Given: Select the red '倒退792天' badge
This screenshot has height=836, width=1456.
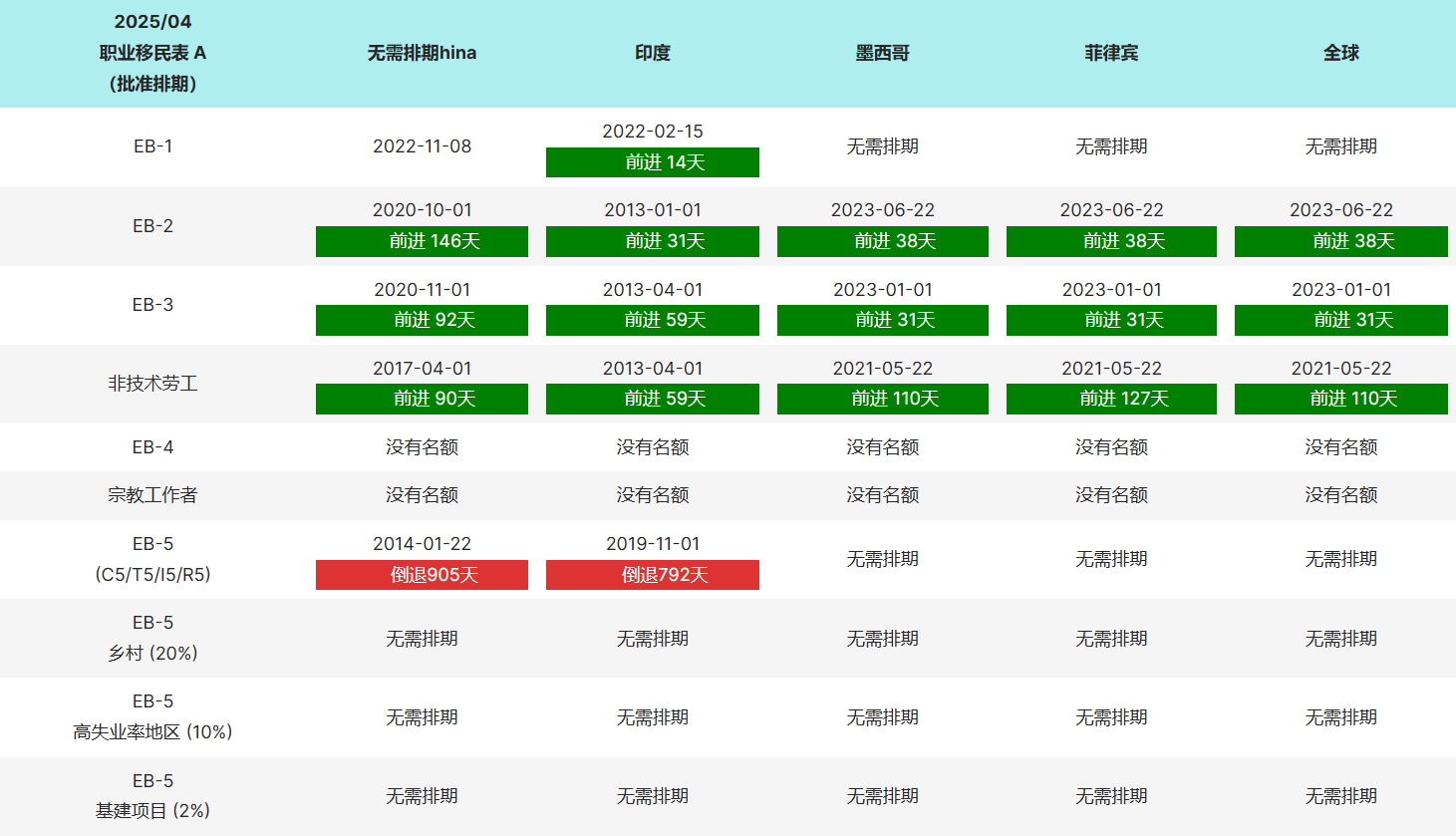Looking at the screenshot, I should coord(652,575).
